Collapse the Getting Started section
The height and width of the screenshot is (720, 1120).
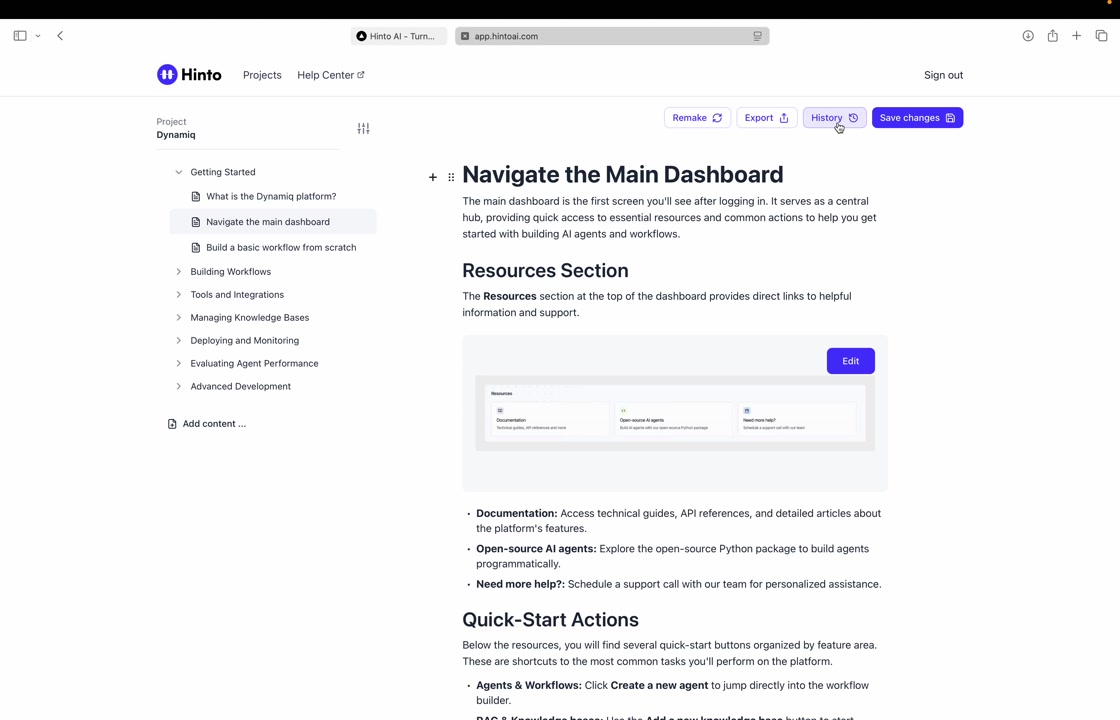[179, 172]
